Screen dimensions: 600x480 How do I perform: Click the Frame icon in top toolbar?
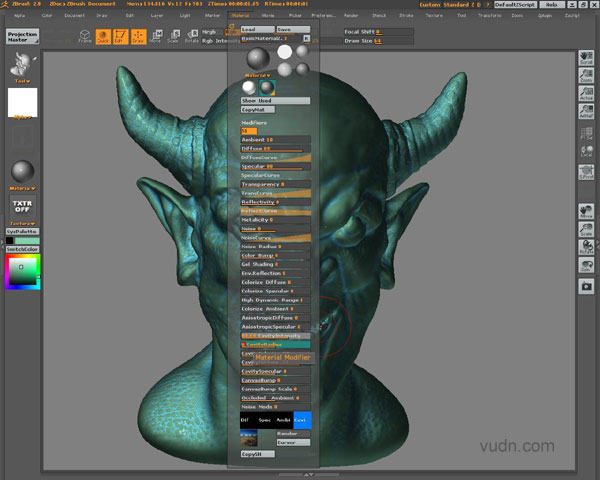(85, 36)
